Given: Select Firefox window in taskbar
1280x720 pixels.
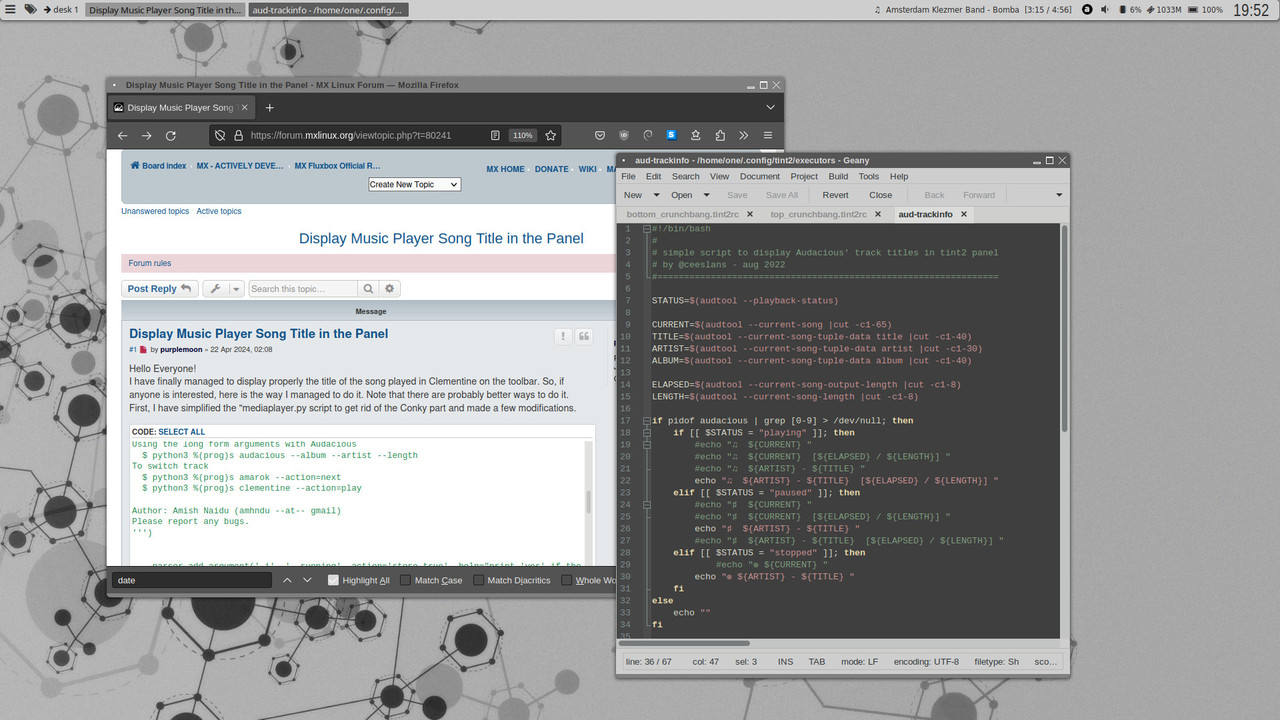Looking at the screenshot, I should 165,9.
